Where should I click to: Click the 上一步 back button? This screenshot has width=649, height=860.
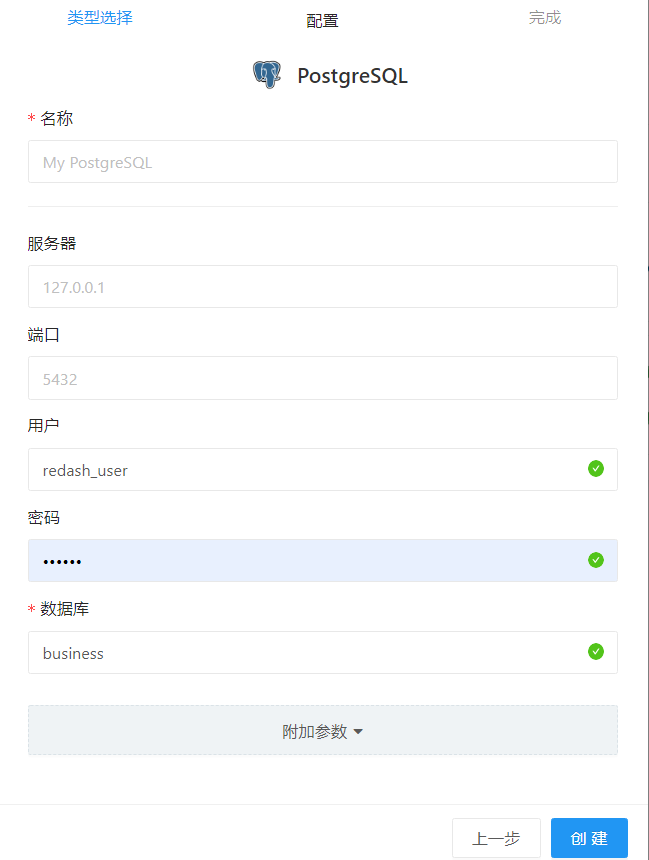pos(496,838)
